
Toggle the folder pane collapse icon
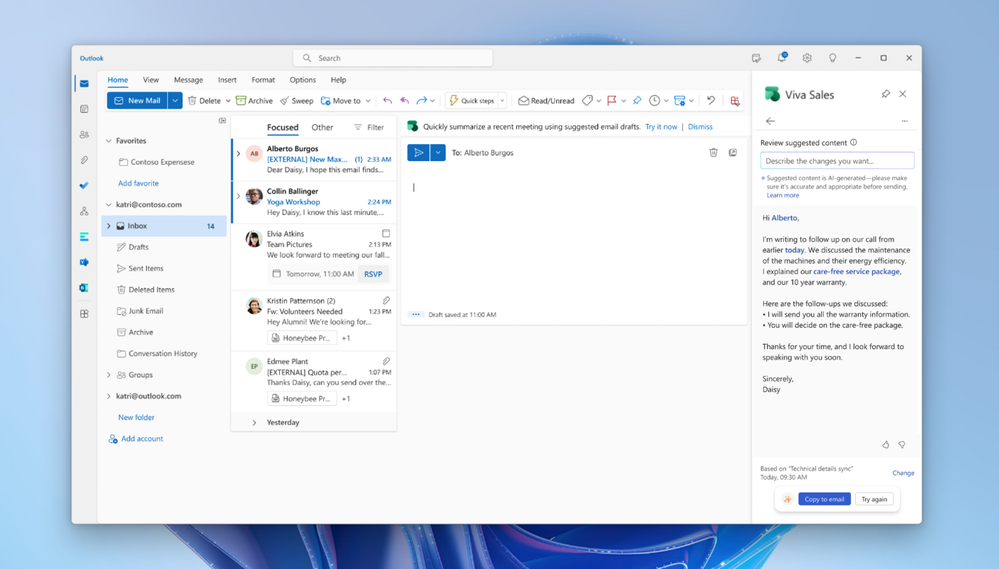click(x=222, y=120)
